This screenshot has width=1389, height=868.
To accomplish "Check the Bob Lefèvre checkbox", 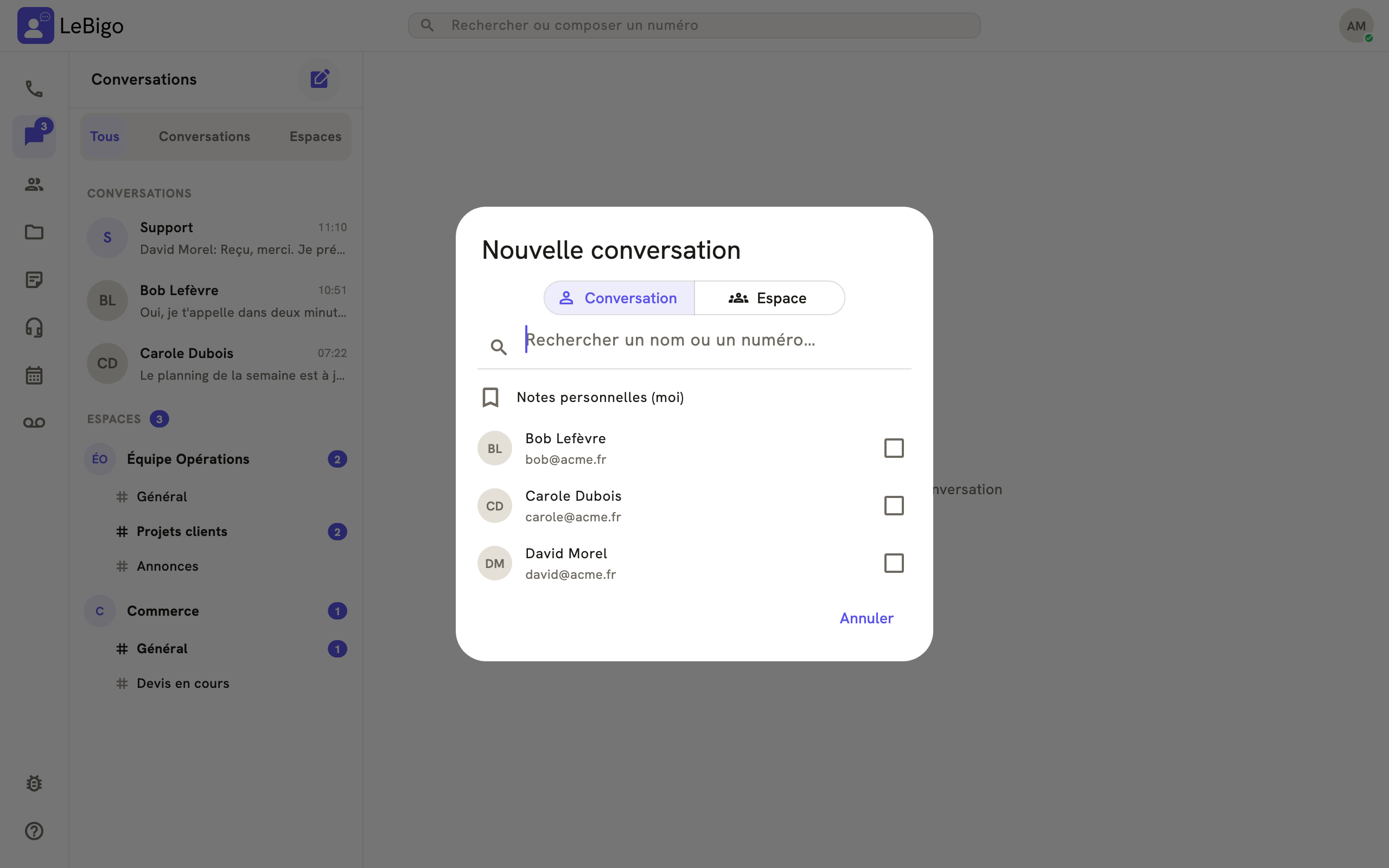I will [x=894, y=448].
